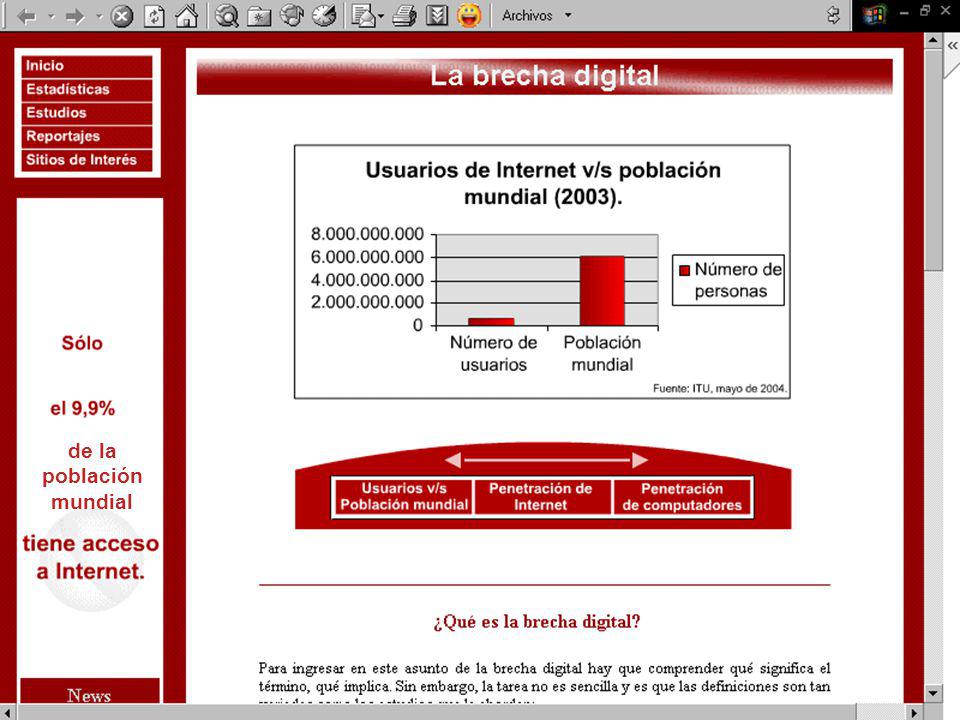Click the Número de personas legend swatch
The width and height of the screenshot is (960, 720).
684,270
